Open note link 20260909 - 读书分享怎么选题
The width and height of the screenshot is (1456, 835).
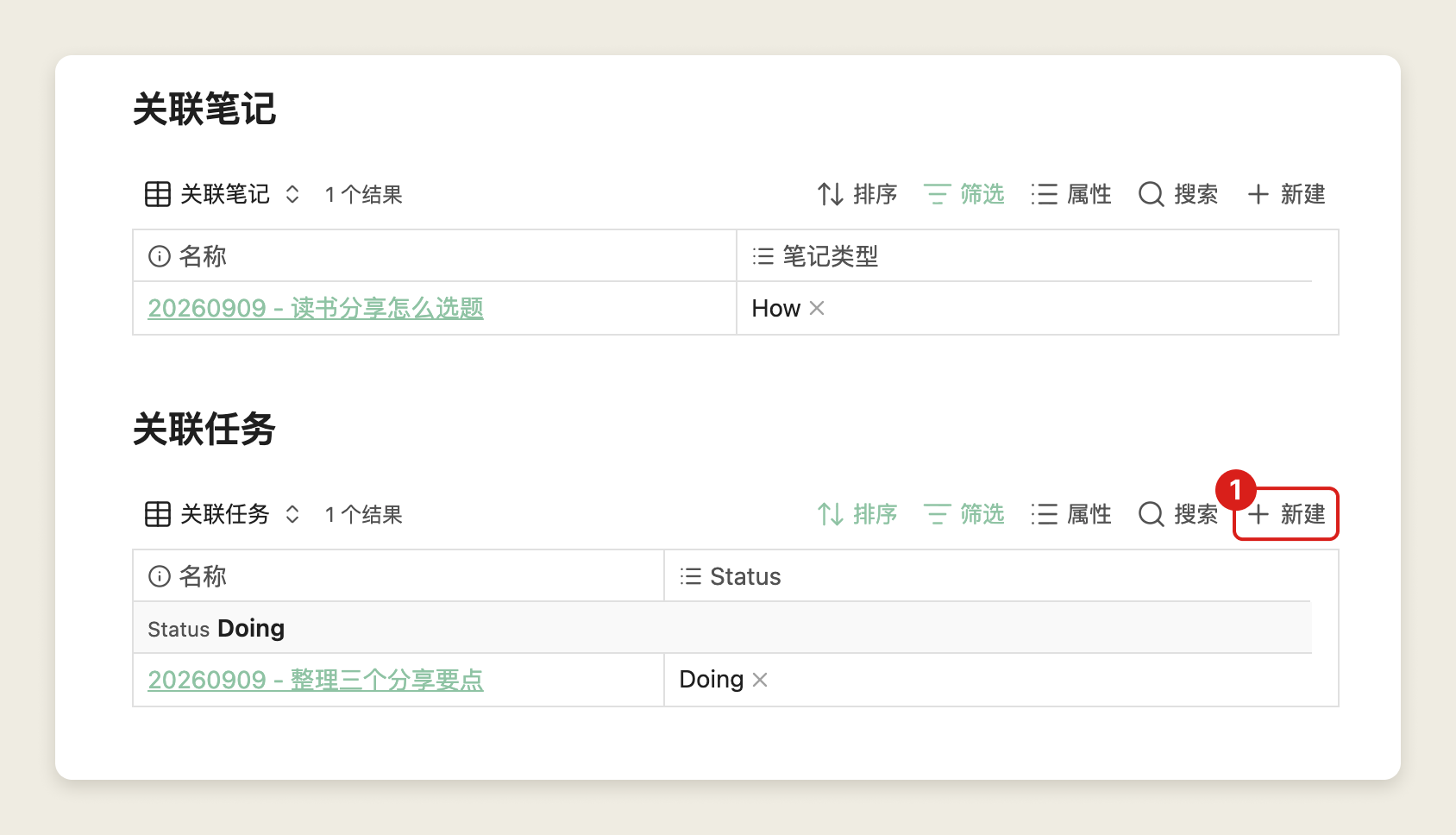[x=316, y=308]
